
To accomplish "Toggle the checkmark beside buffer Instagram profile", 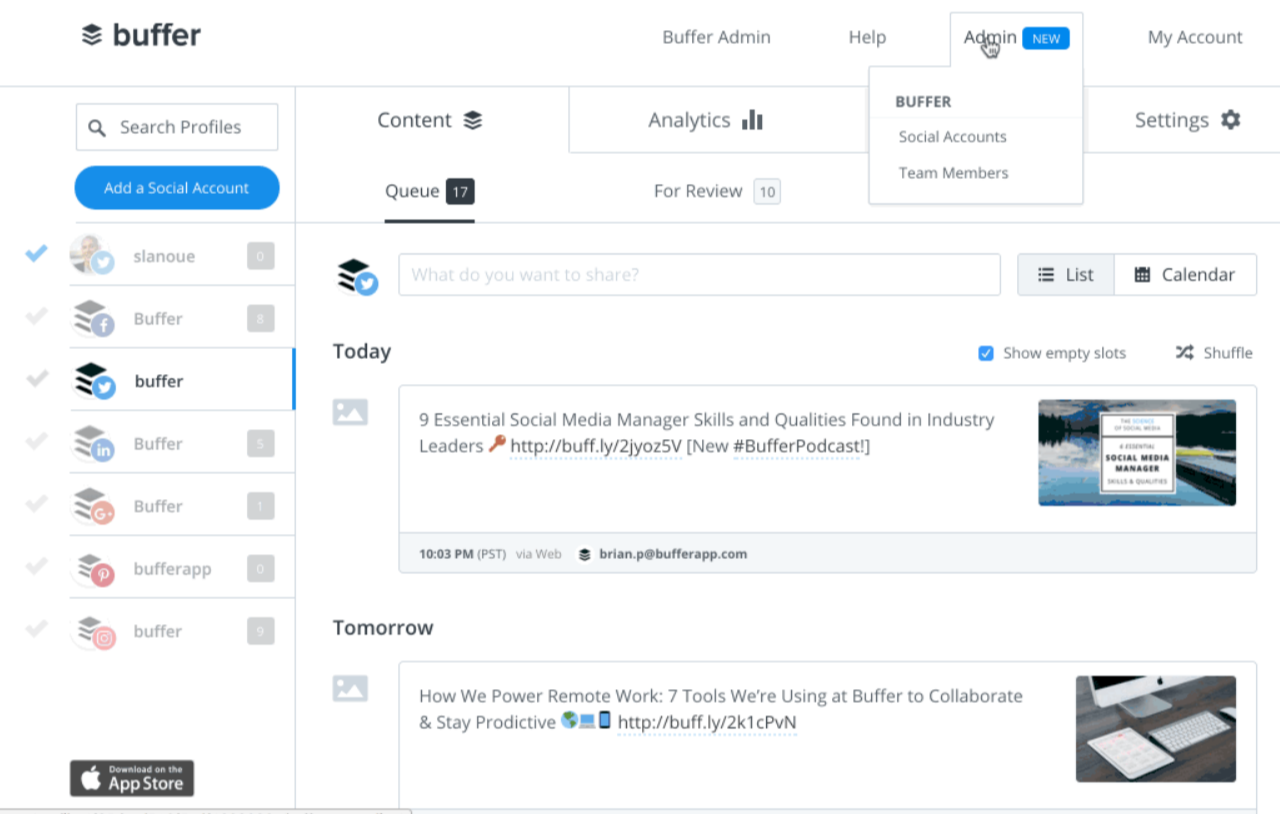I will (36, 629).
